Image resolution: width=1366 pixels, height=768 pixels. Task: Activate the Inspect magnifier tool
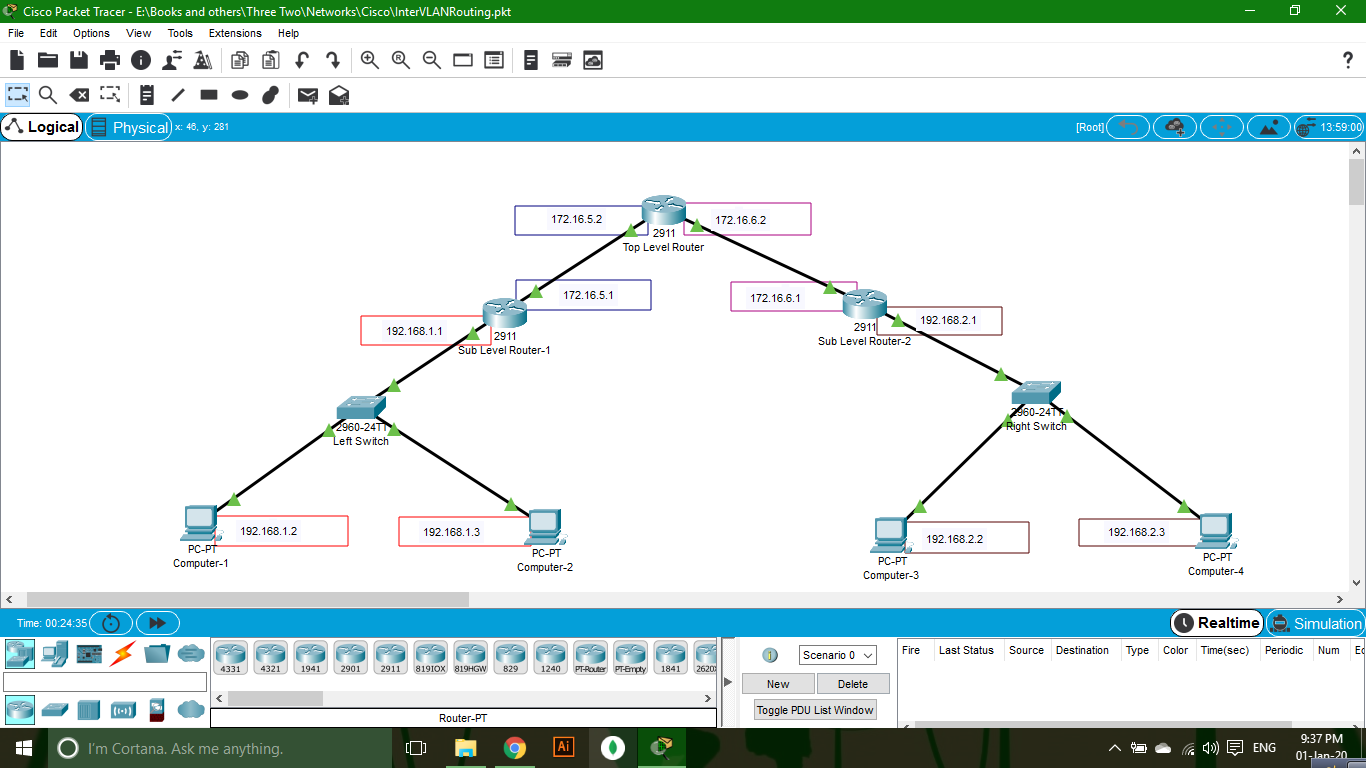click(x=48, y=95)
